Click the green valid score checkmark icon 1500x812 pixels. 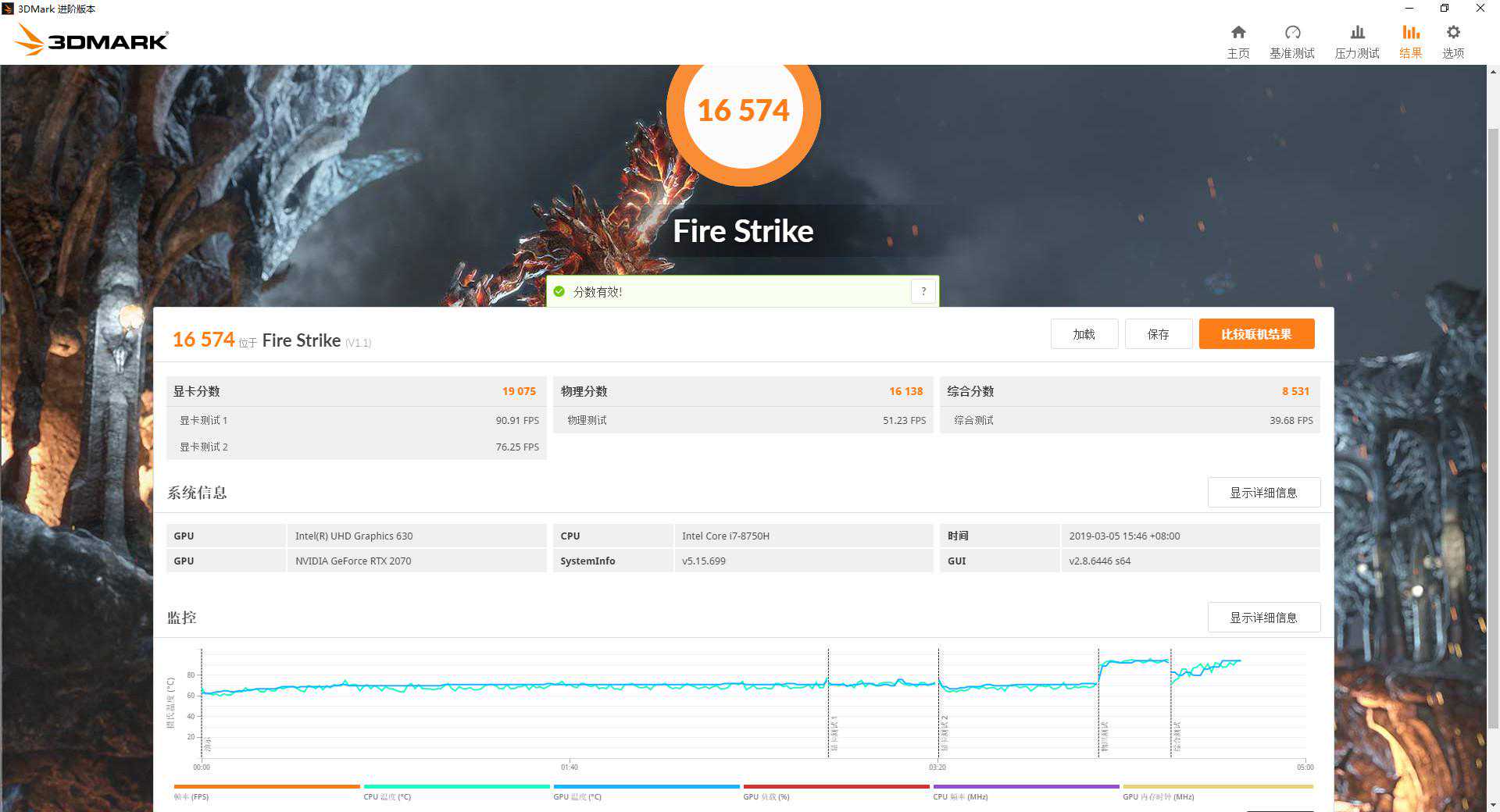pos(559,291)
